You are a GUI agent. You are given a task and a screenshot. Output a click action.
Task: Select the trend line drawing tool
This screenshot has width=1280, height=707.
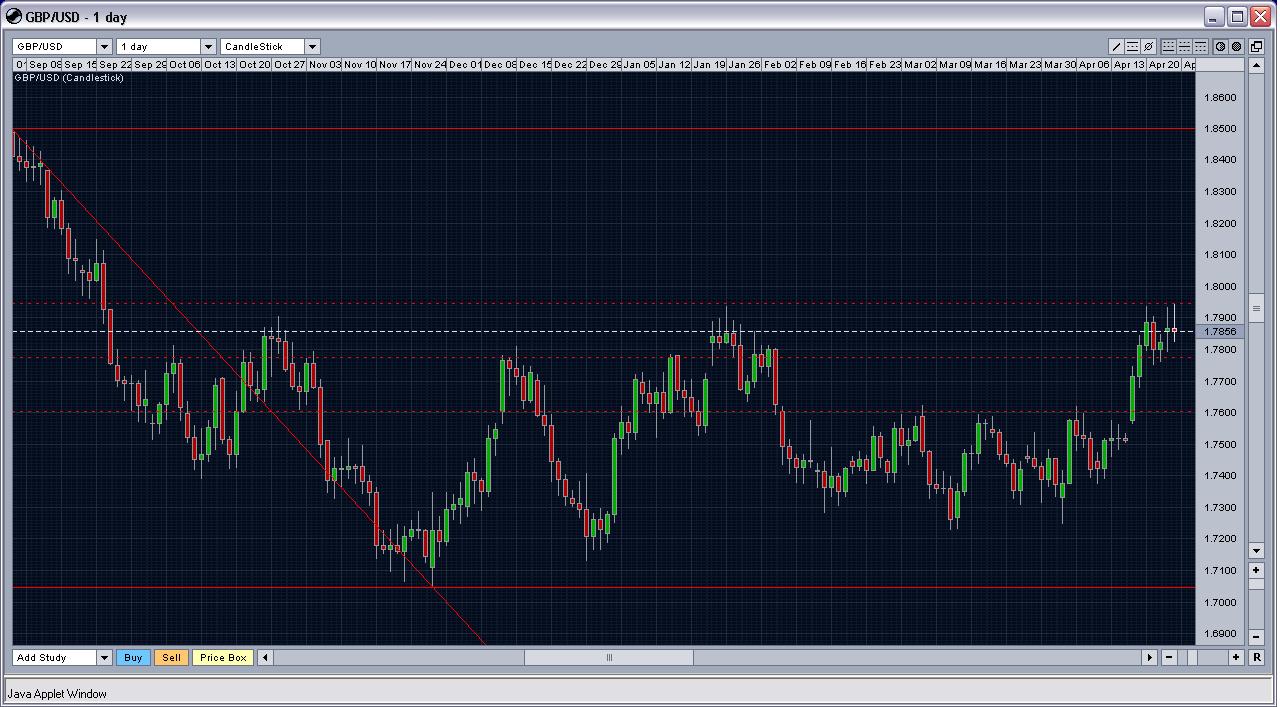pyautogui.click(x=1117, y=47)
